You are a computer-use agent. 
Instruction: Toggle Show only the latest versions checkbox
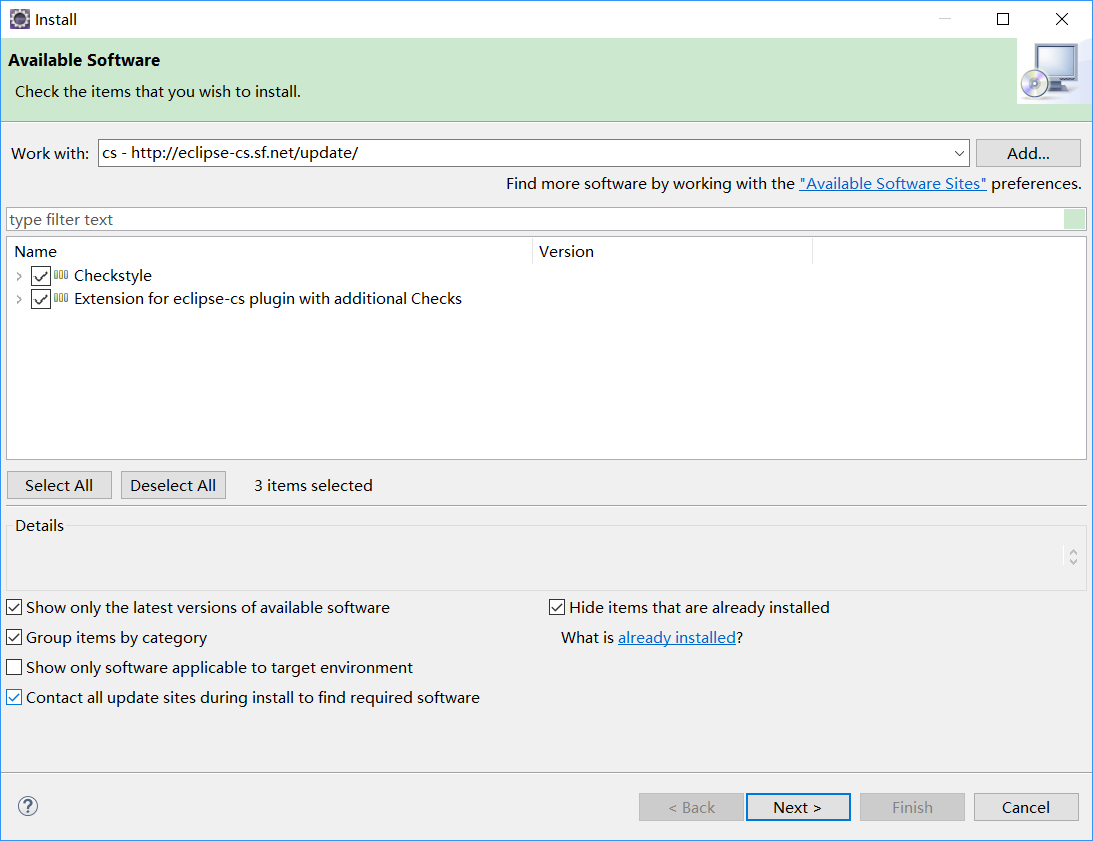pyautogui.click(x=14, y=607)
